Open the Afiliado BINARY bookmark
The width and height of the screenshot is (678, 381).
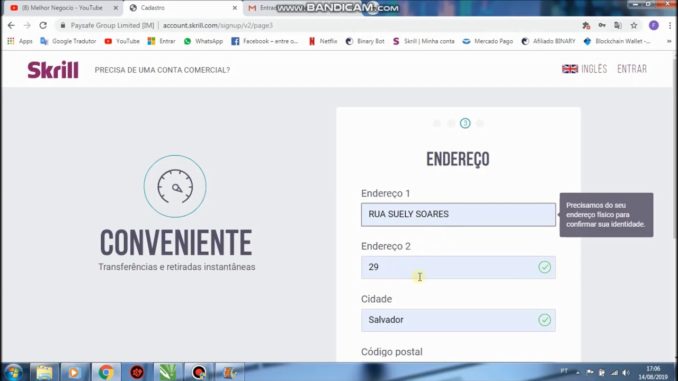pos(549,41)
